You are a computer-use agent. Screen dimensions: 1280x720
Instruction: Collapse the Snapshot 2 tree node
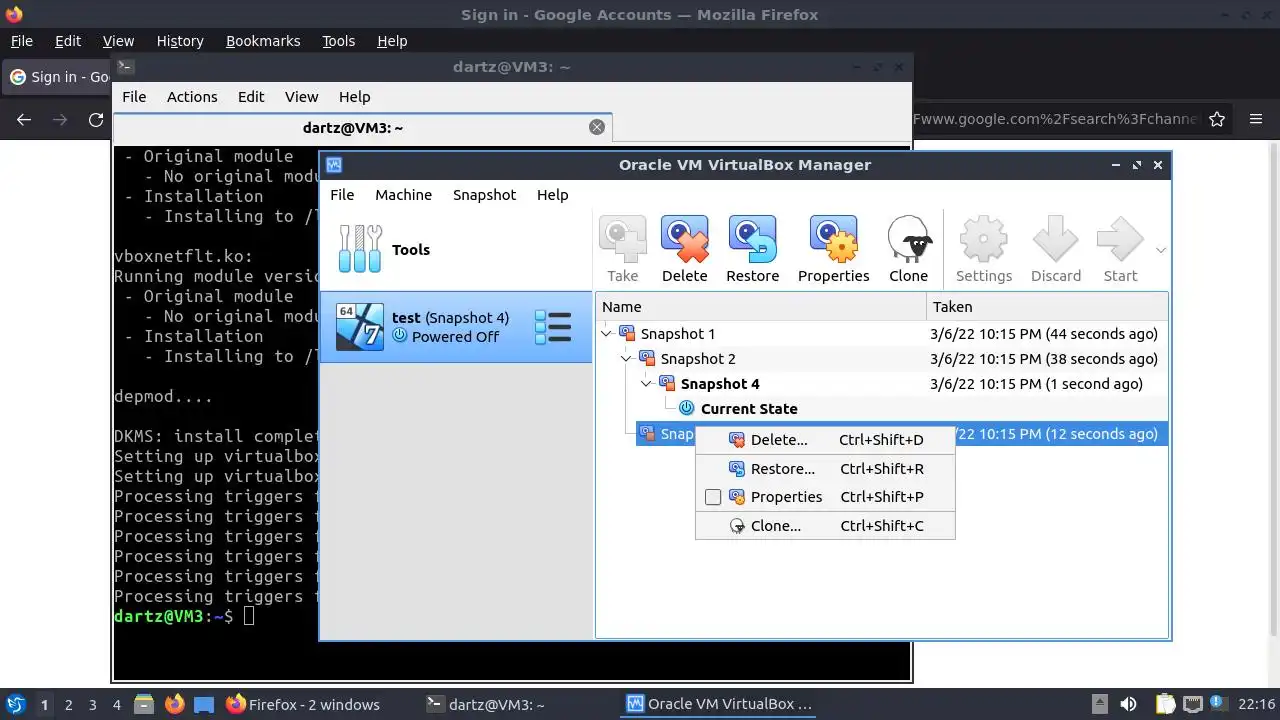pyautogui.click(x=626, y=359)
